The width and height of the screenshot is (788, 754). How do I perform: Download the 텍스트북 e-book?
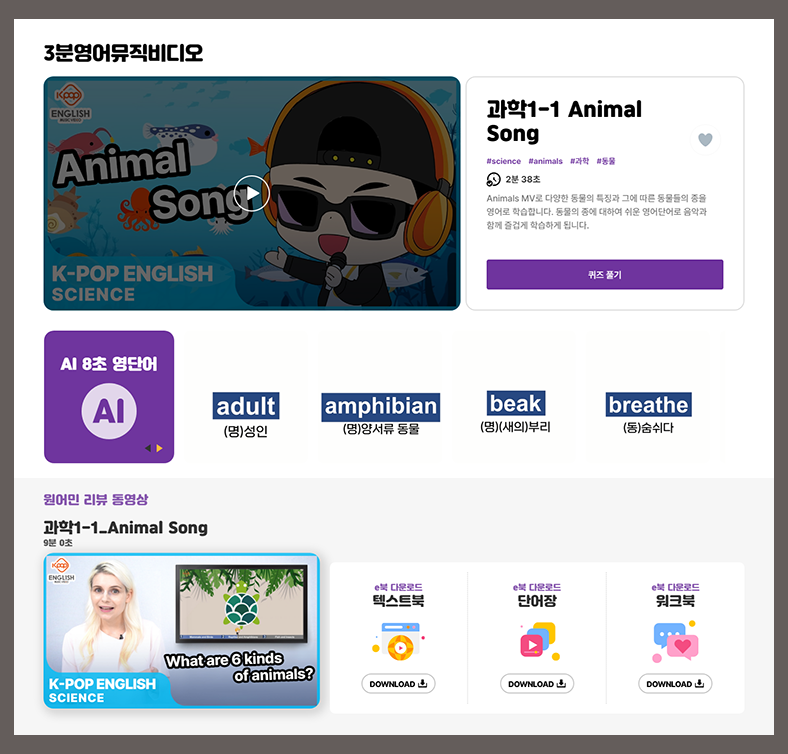coord(398,684)
